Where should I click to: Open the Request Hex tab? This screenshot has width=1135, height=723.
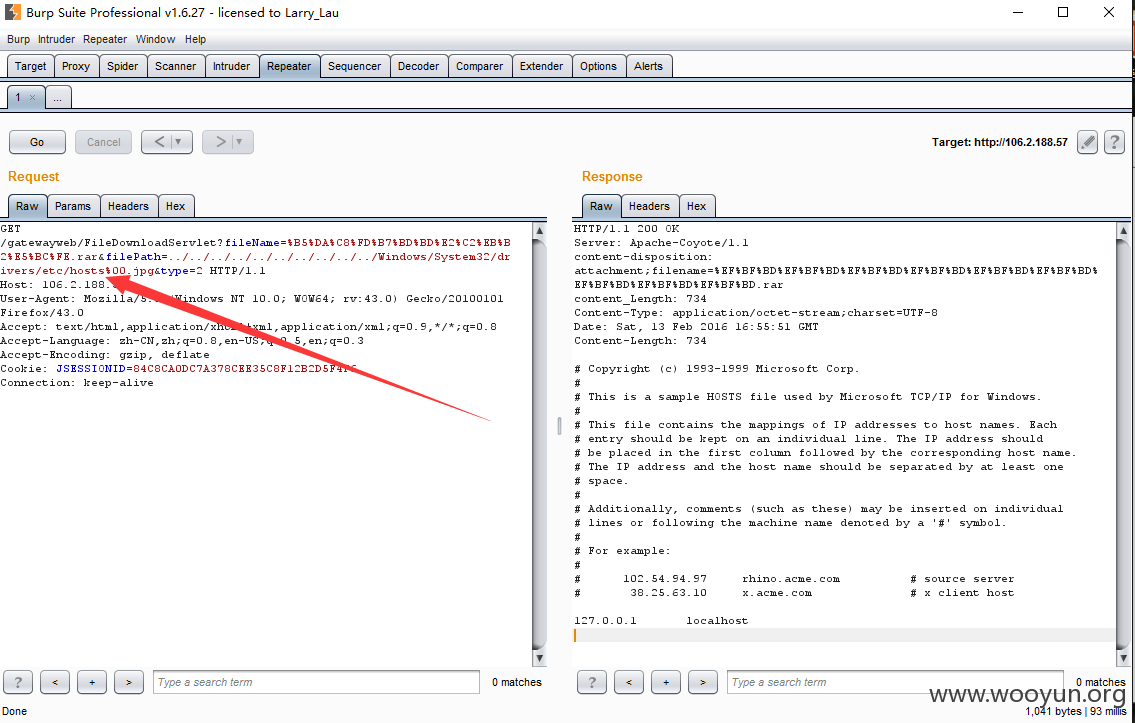pyautogui.click(x=176, y=206)
